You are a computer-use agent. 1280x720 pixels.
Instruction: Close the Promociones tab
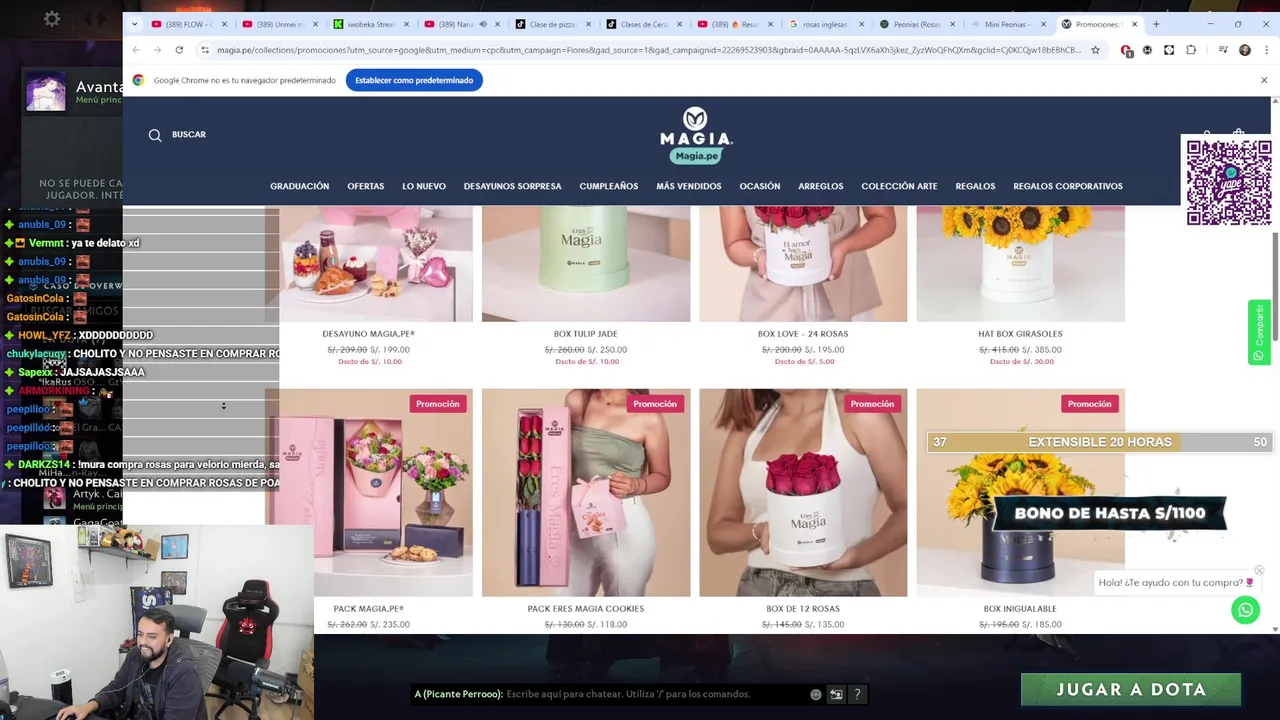pos(1134,24)
